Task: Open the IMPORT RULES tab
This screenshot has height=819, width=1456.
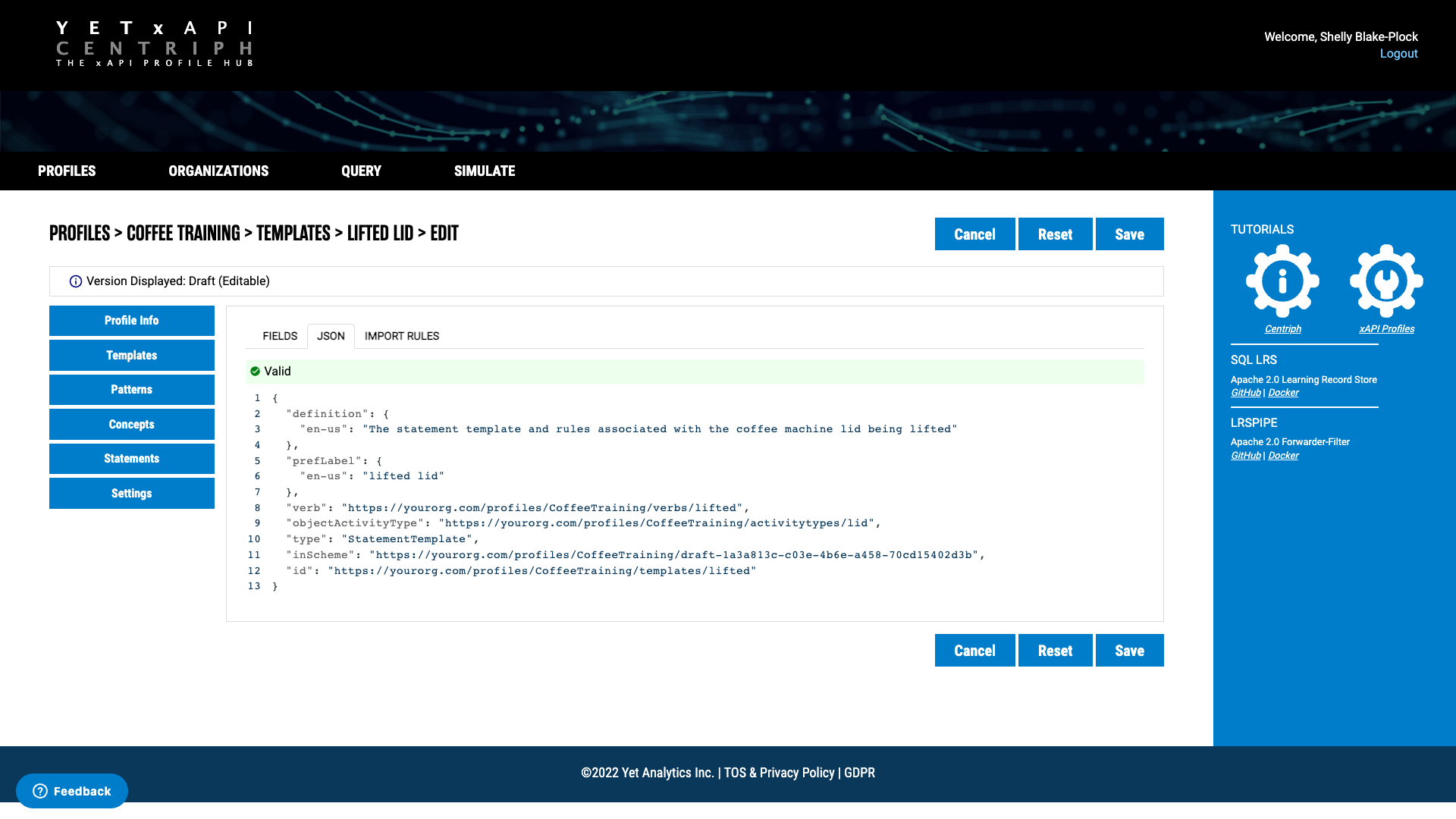Action: pyautogui.click(x=401, y=336)
